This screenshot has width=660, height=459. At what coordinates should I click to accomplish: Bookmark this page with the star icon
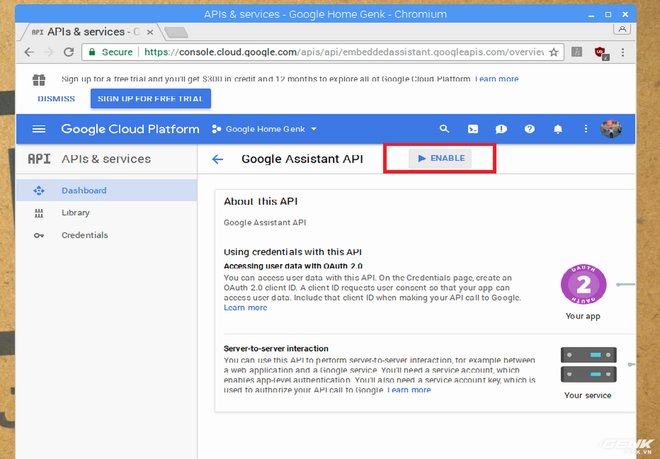pos(554,52)
